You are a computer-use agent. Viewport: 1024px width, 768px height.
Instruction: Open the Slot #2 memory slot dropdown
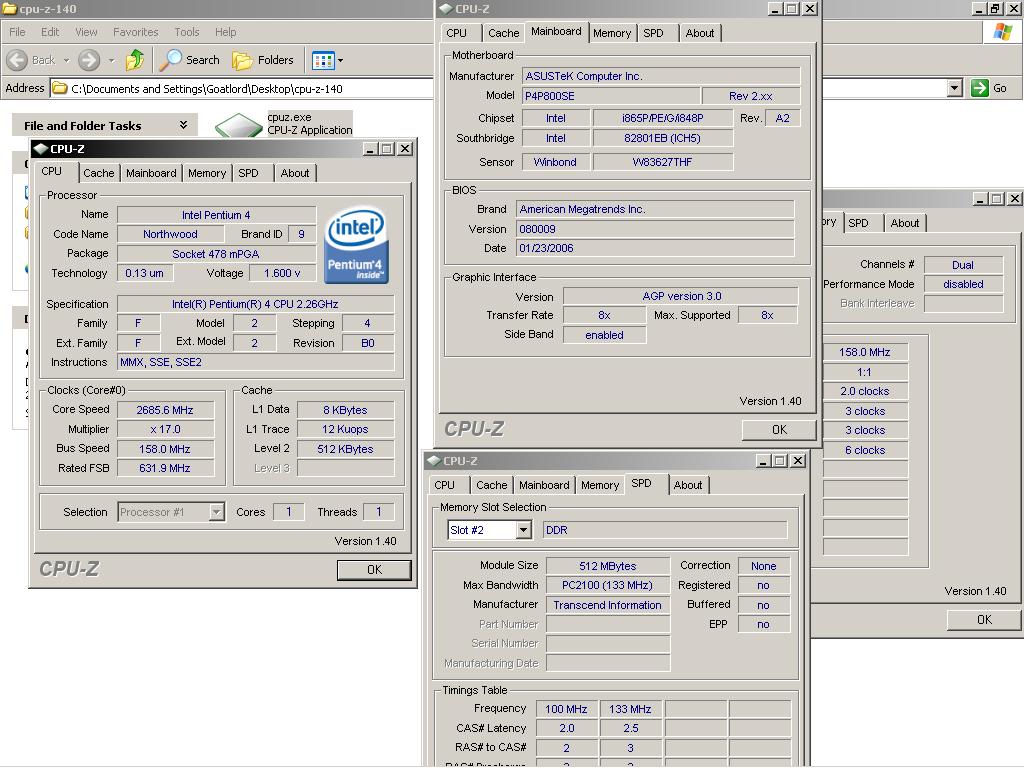point(523,530)
